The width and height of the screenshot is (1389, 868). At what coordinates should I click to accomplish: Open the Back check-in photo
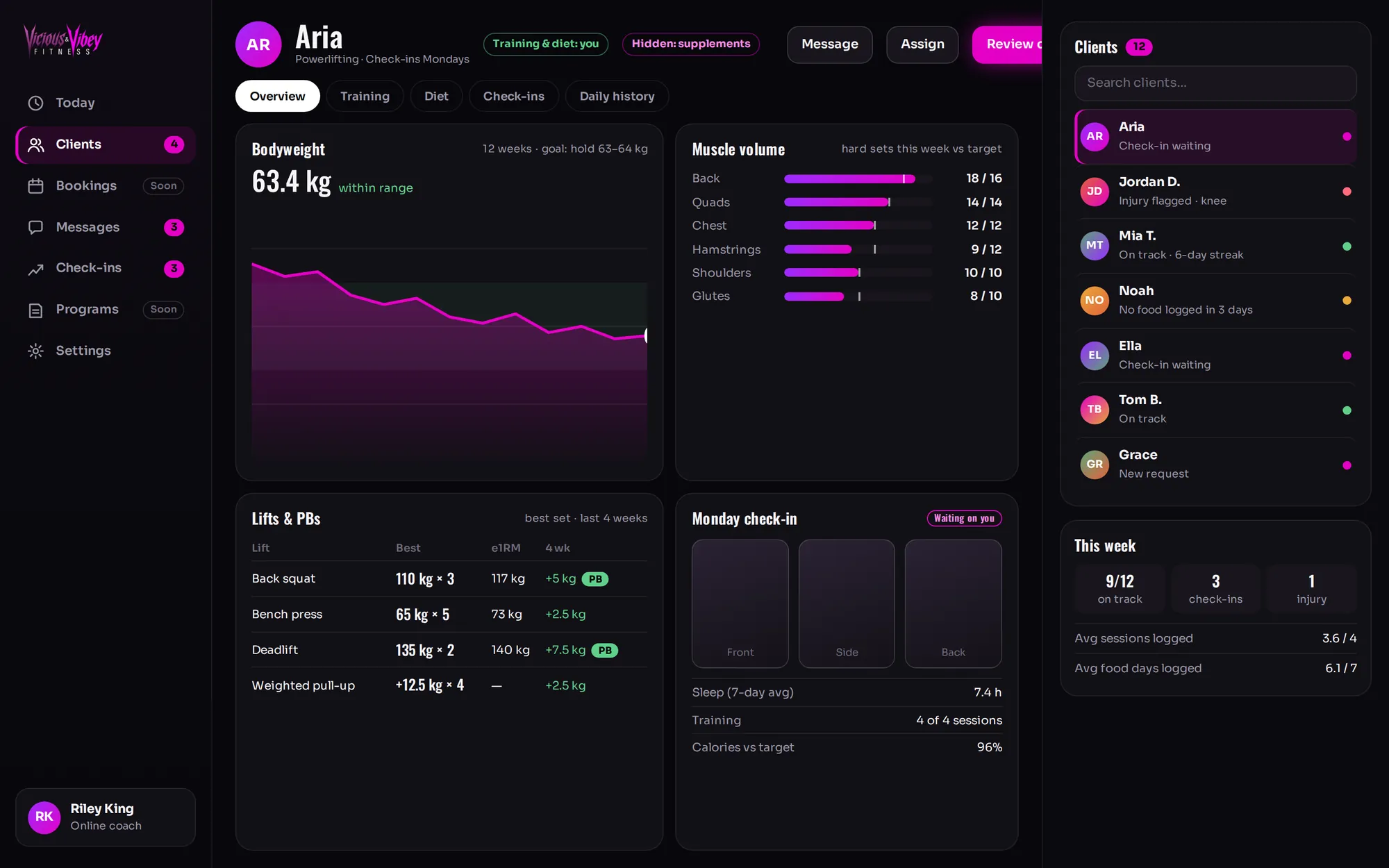pos(953,603)
